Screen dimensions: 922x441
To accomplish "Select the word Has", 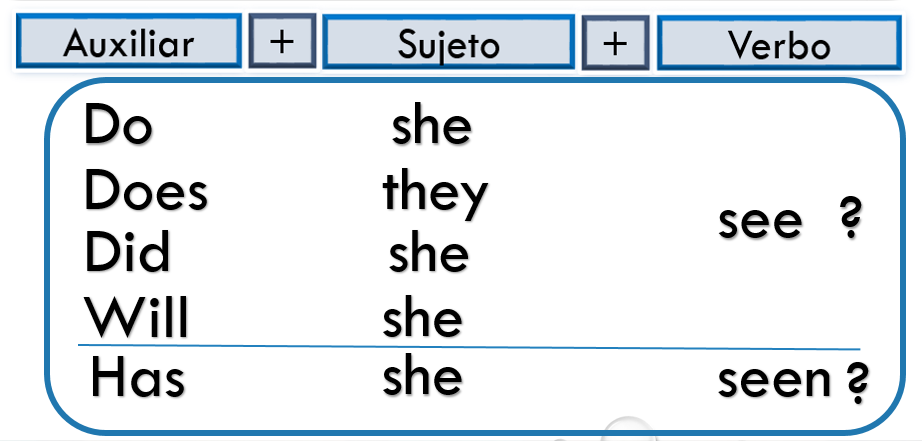I will 138,375.
